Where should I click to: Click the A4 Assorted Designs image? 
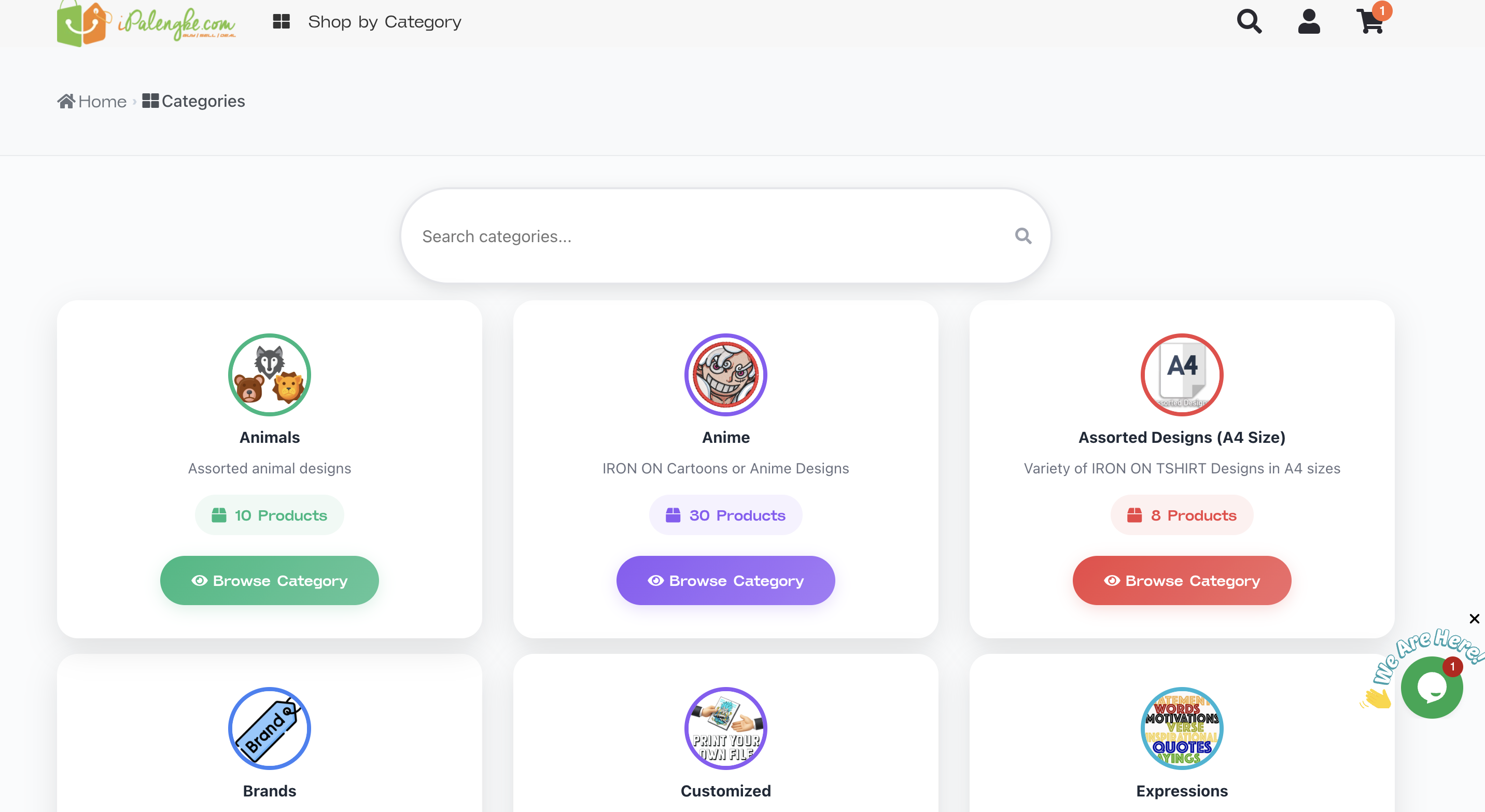tap(1182, 375)
